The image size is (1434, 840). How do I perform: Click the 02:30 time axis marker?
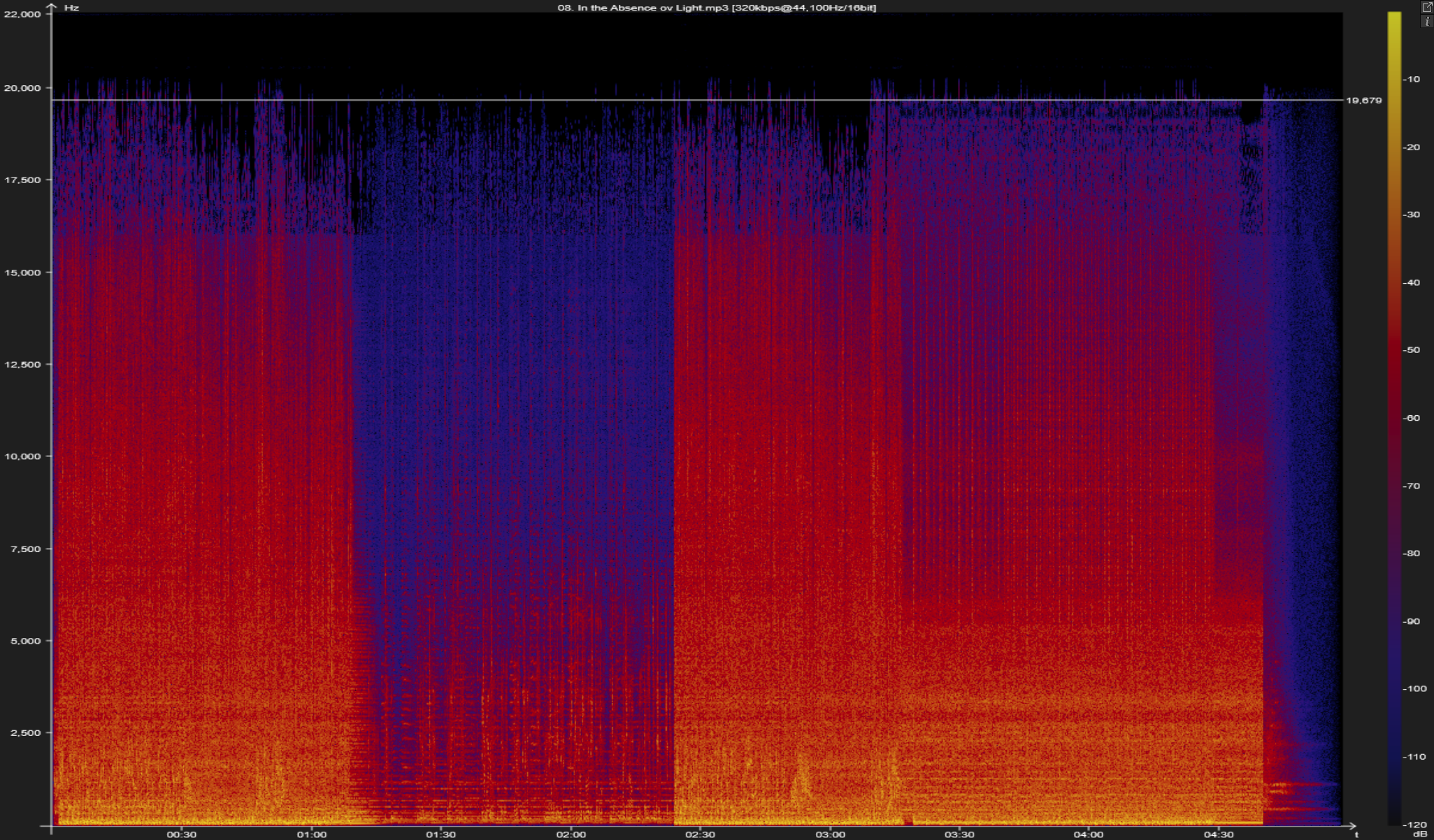pos(700,834)
